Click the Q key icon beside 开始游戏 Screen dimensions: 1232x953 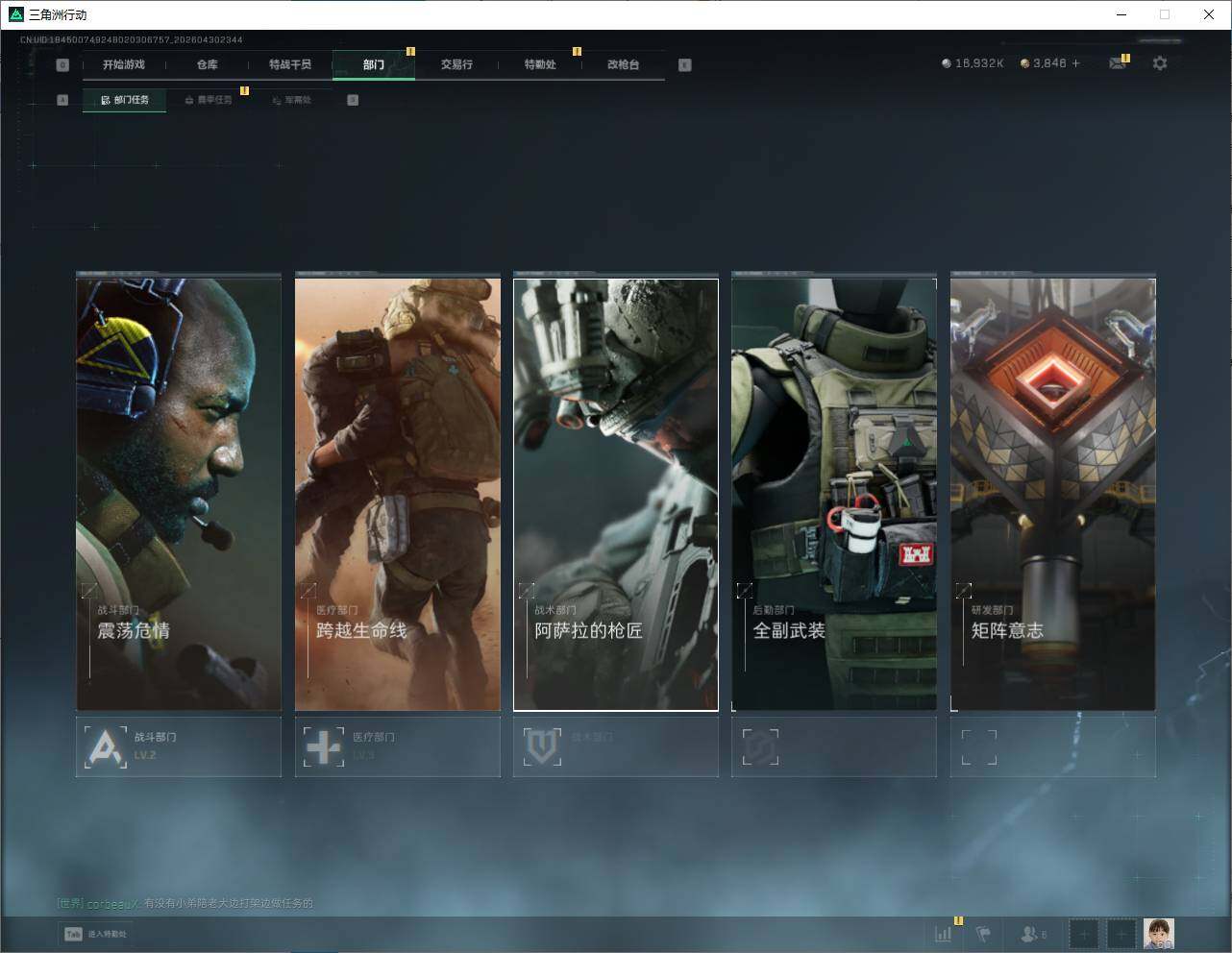coord(62,65)
